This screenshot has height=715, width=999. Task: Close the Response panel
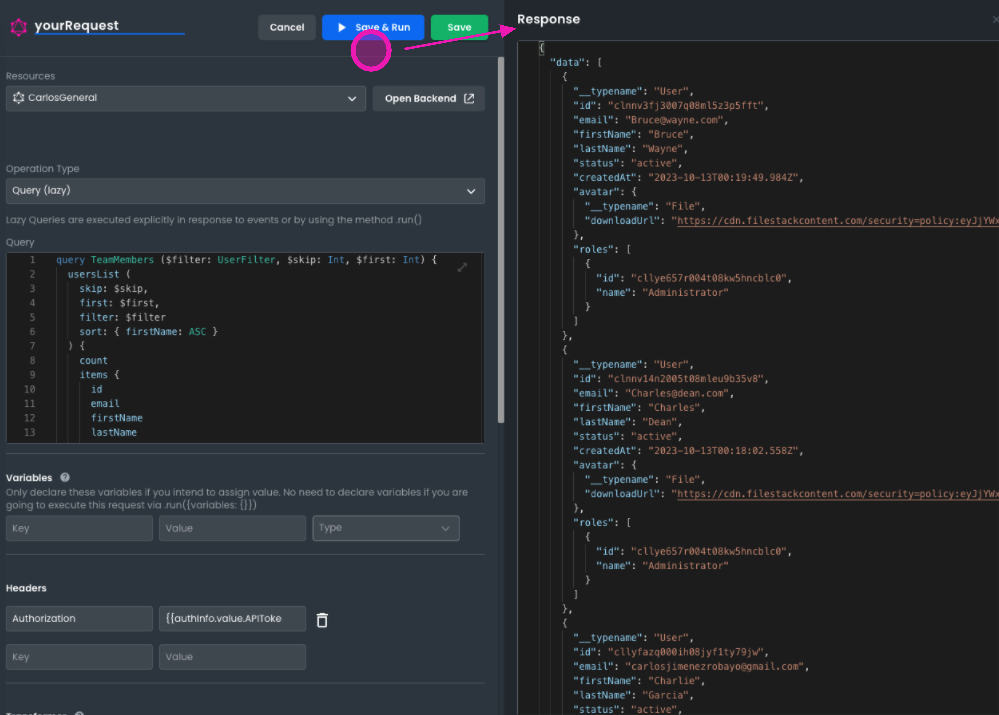click(994, 20)
